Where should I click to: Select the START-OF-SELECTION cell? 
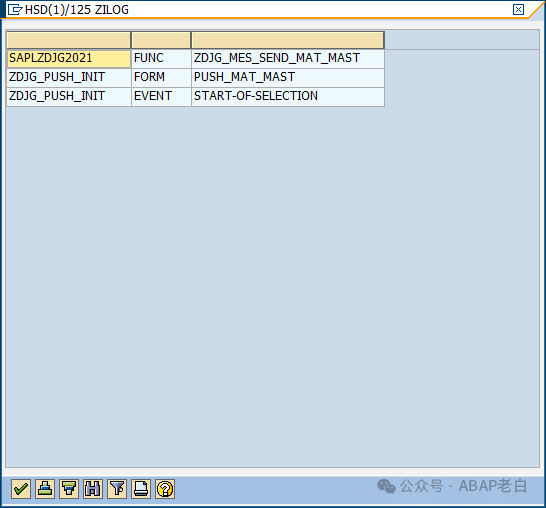point(288,96)
